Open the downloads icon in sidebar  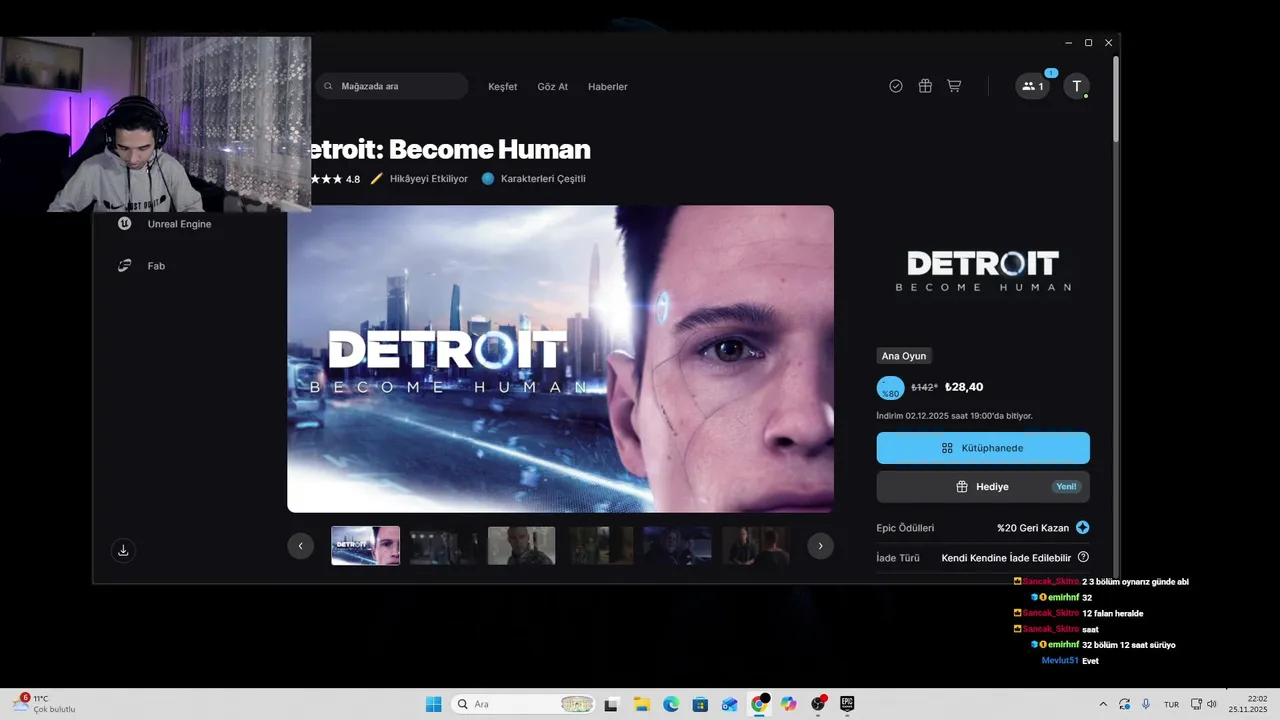(123, 550)
